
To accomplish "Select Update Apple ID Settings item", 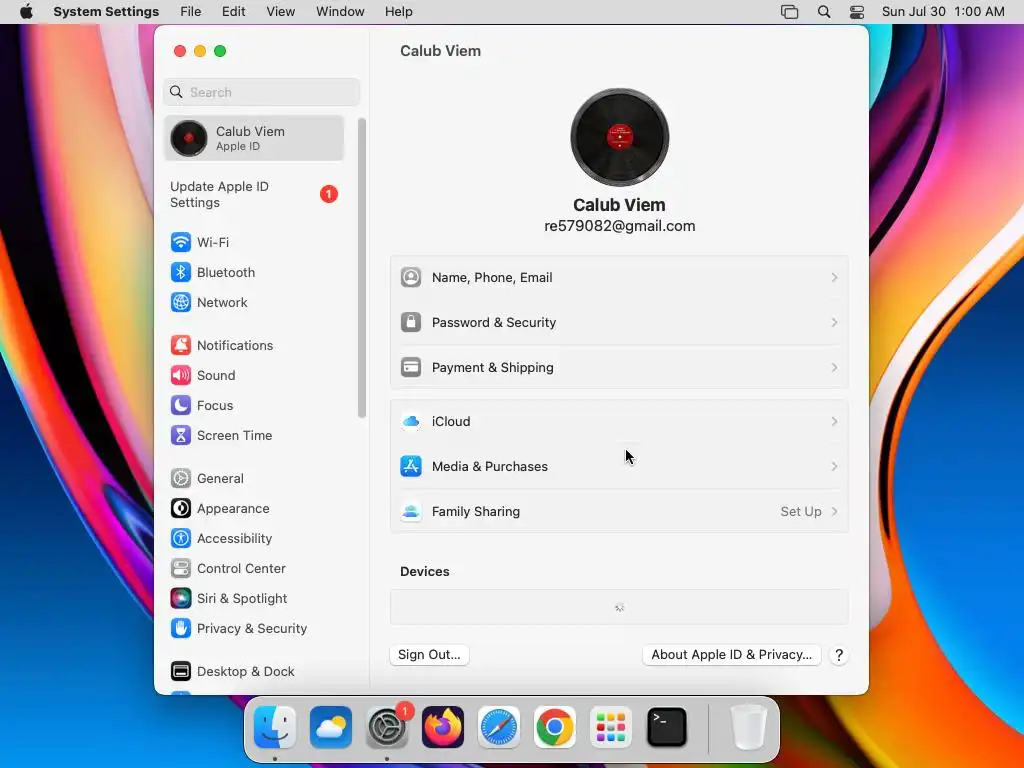I will [x=253, y=195].
